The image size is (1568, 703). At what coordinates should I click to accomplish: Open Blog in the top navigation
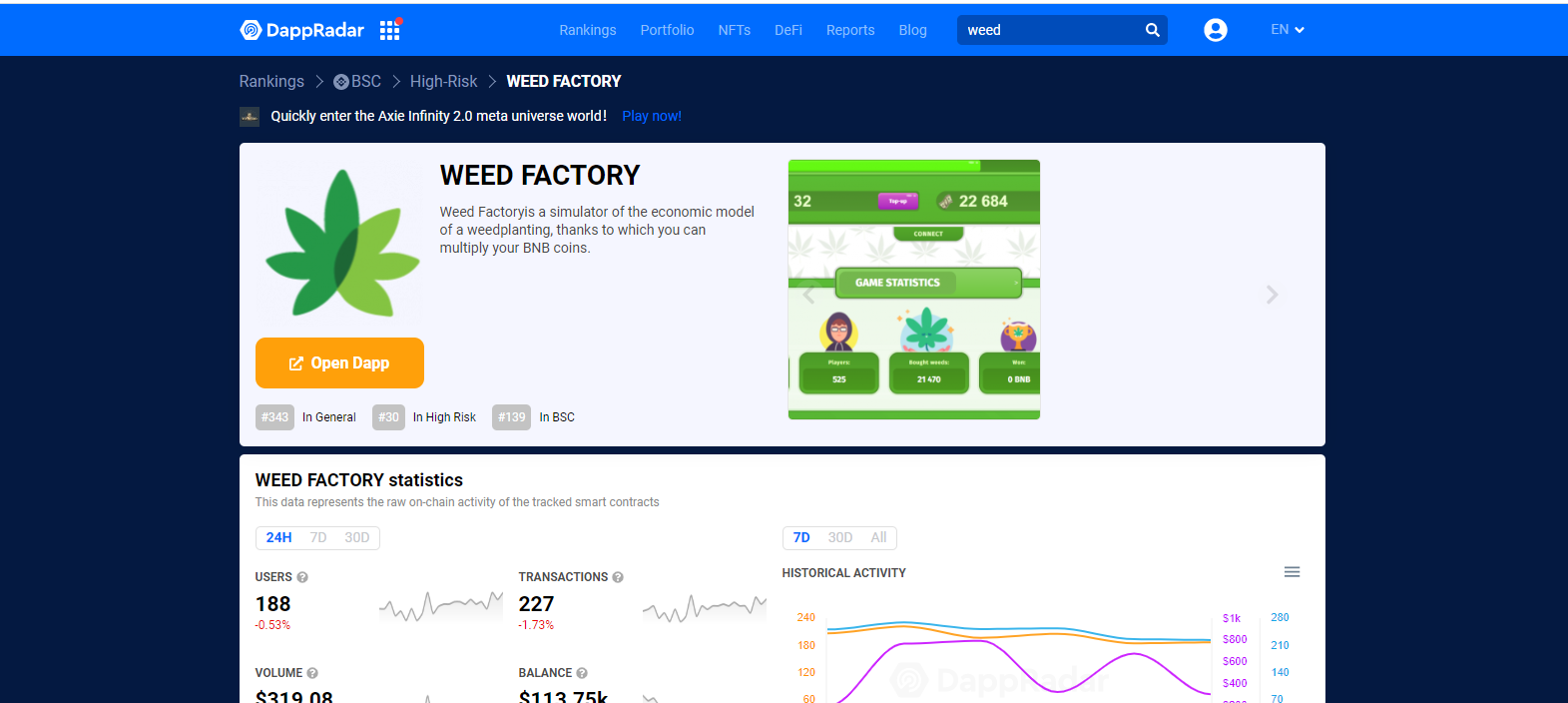[912, 30]
